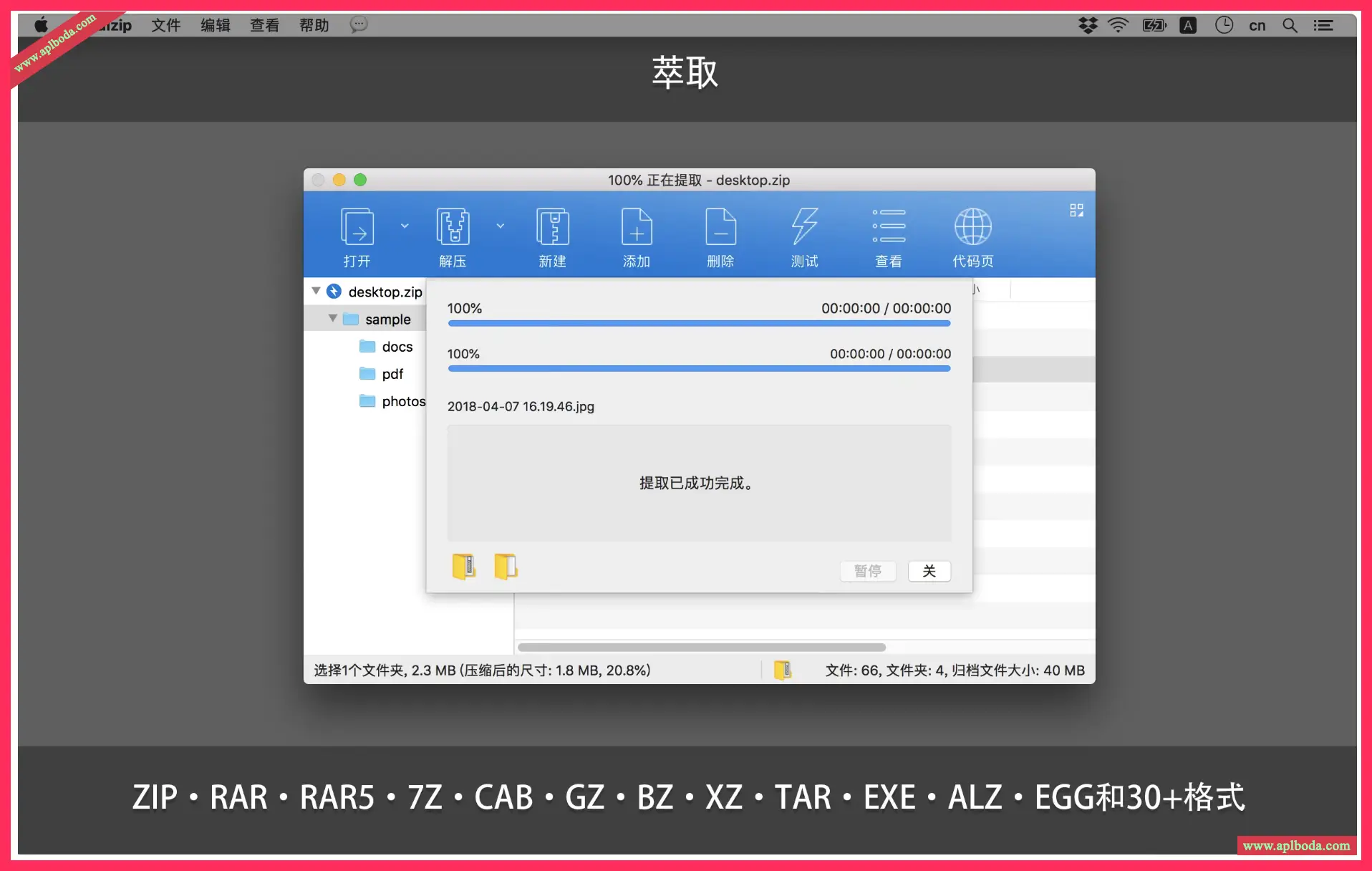Click the horizontal scrollbar under the file list
The image size is (1372, 871).
[702, 648]
